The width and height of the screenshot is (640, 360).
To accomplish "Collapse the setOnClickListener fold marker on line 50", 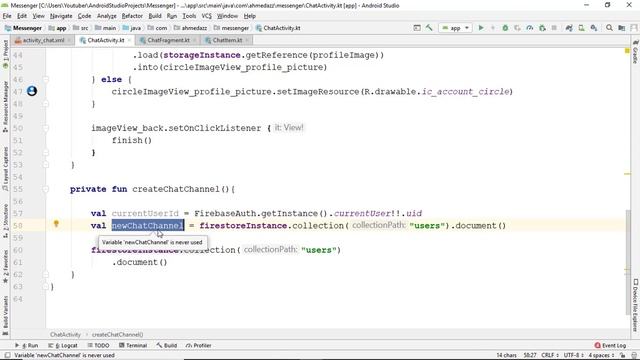I will click(x=46, y=128).
